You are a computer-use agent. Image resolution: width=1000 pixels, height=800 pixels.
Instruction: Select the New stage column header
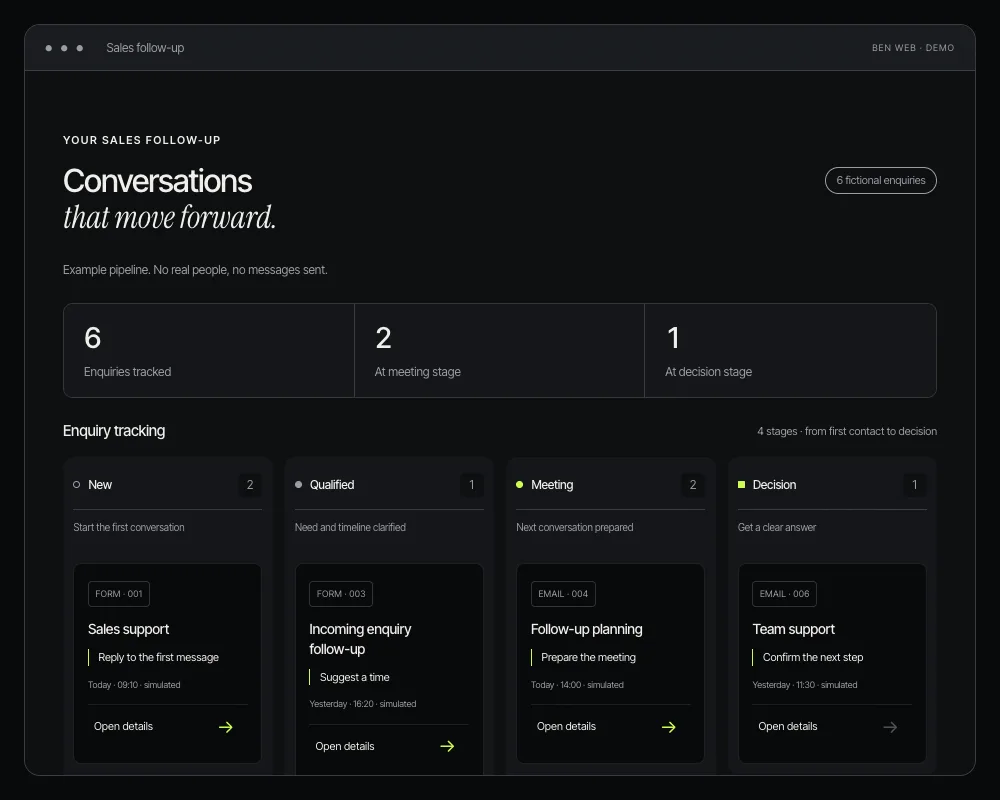[168, 485]
